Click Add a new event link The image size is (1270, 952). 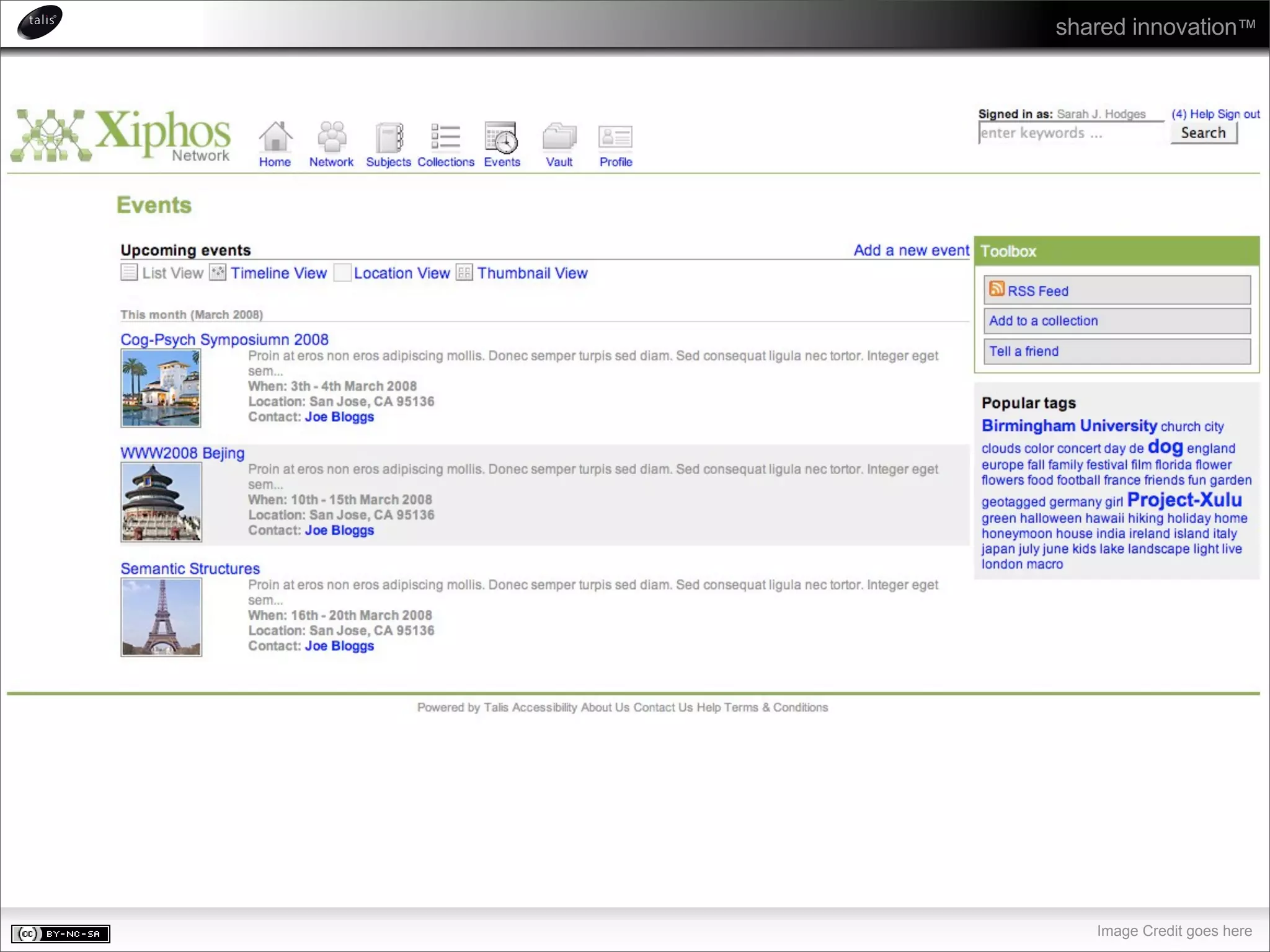[x=911, y=250]
